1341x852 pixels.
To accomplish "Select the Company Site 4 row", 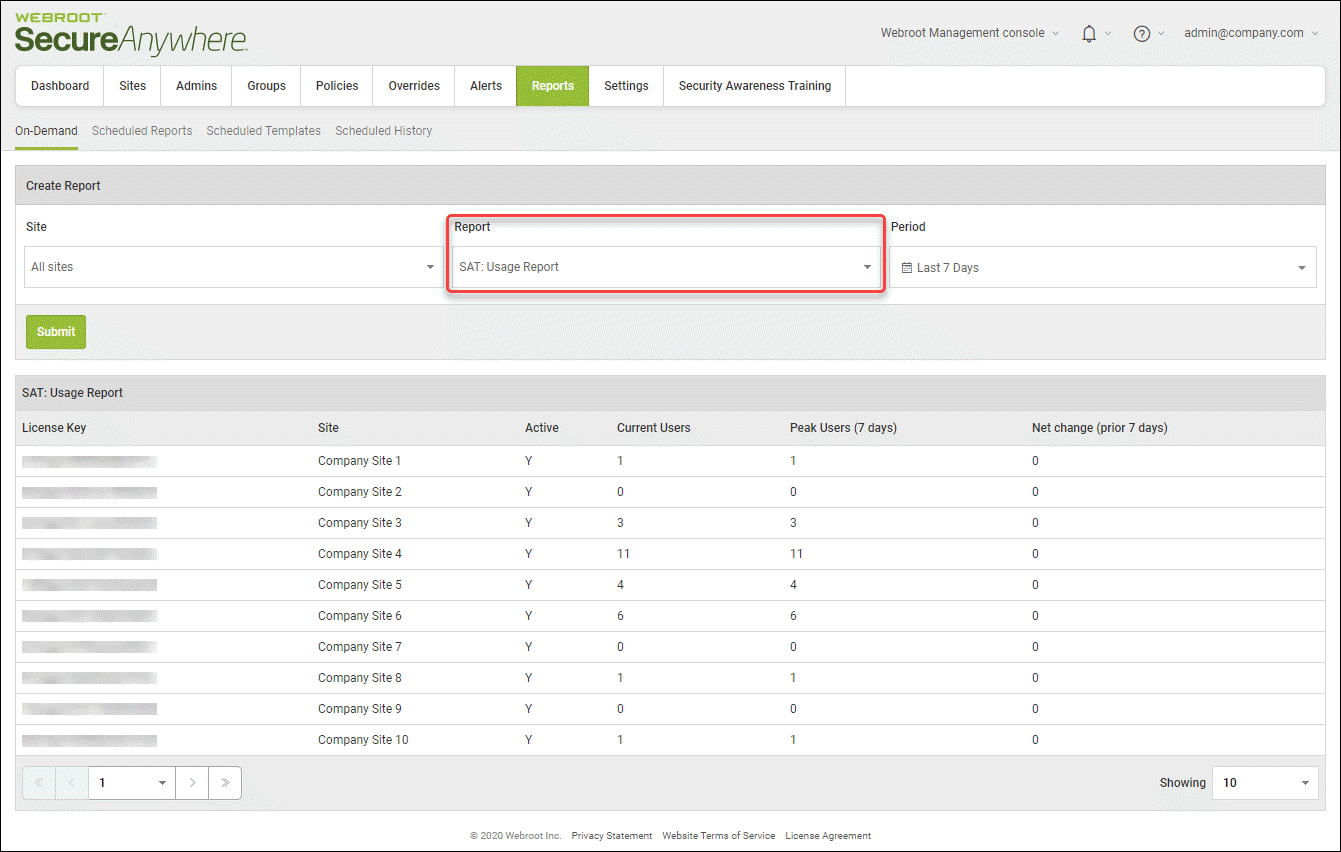I will tap(670, 554).
